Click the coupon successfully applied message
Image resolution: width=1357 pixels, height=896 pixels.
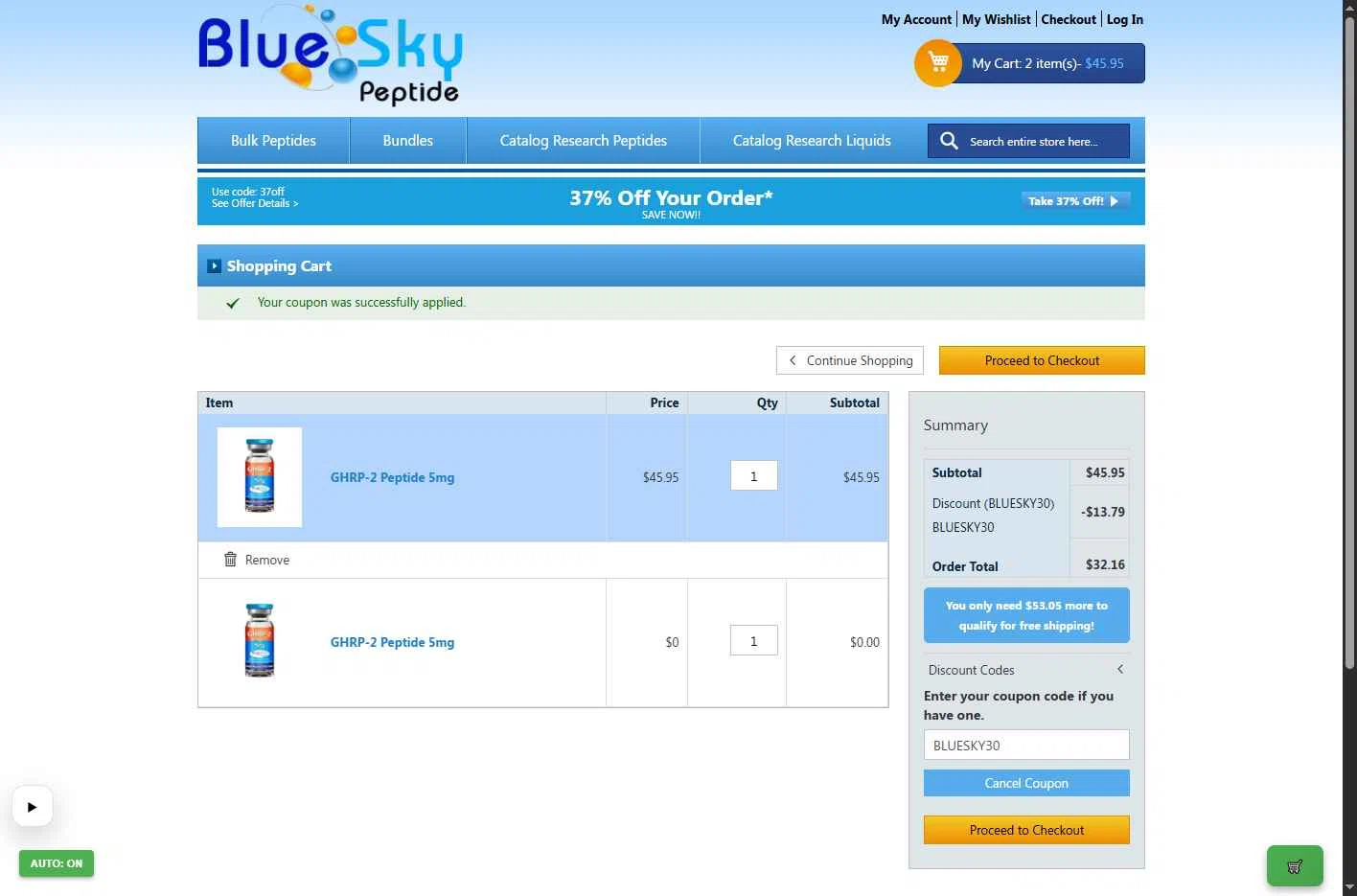pos(361,302)
